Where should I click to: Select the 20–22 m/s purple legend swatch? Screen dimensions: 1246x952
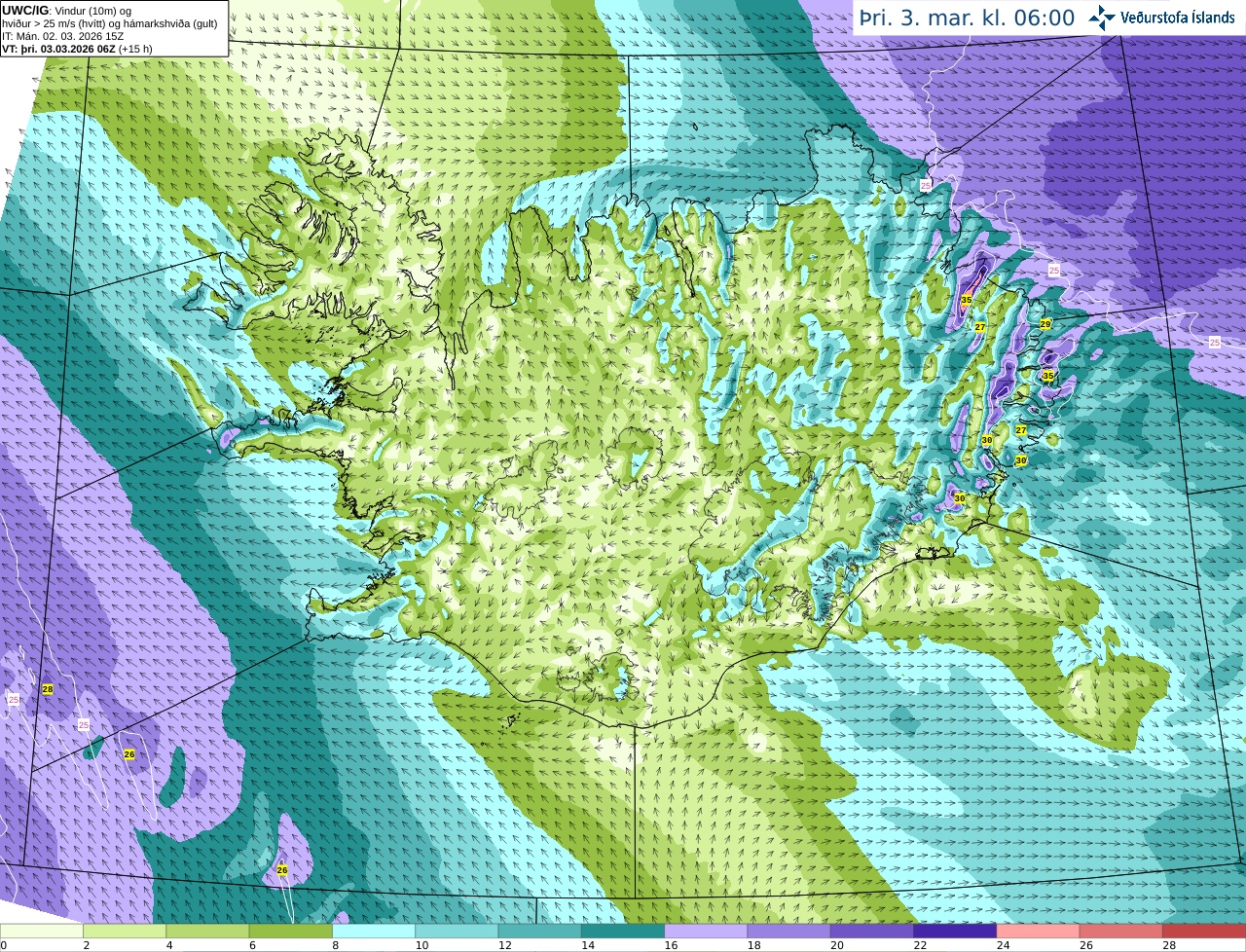point(872,931)
